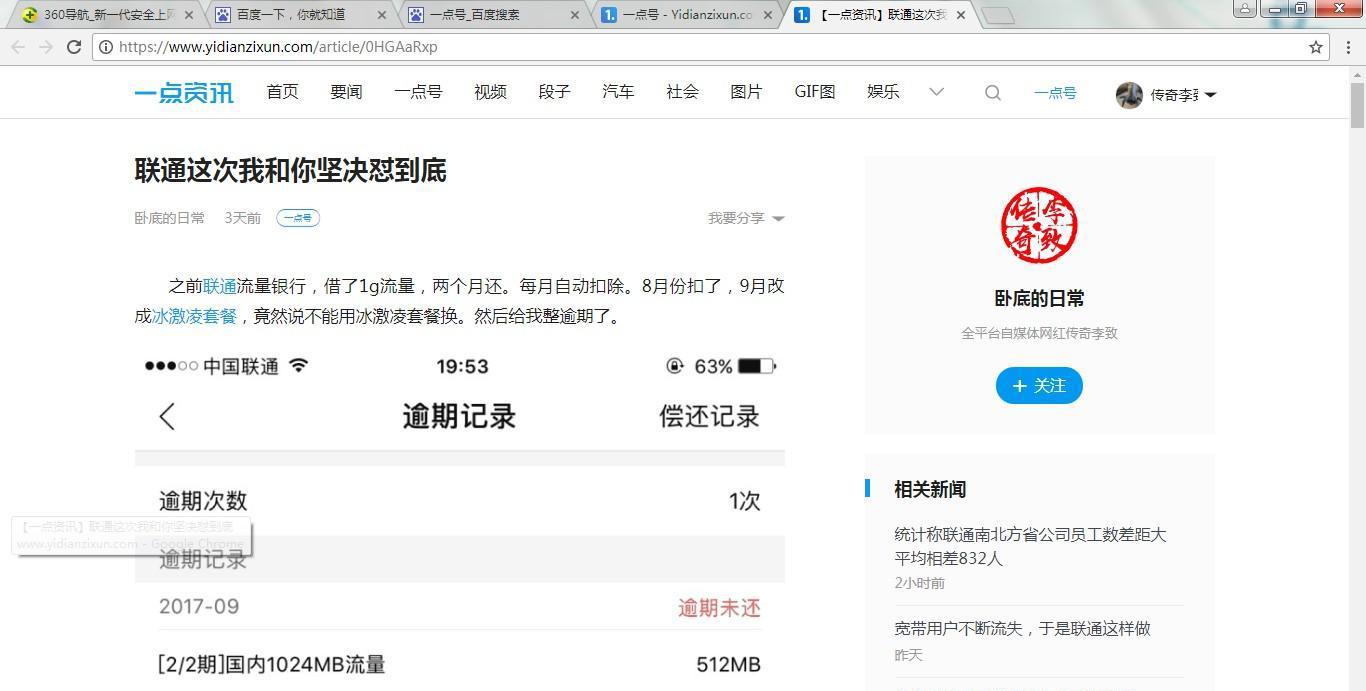Click the 一点号 badge next to 3天前

click(x=297, y=217)
